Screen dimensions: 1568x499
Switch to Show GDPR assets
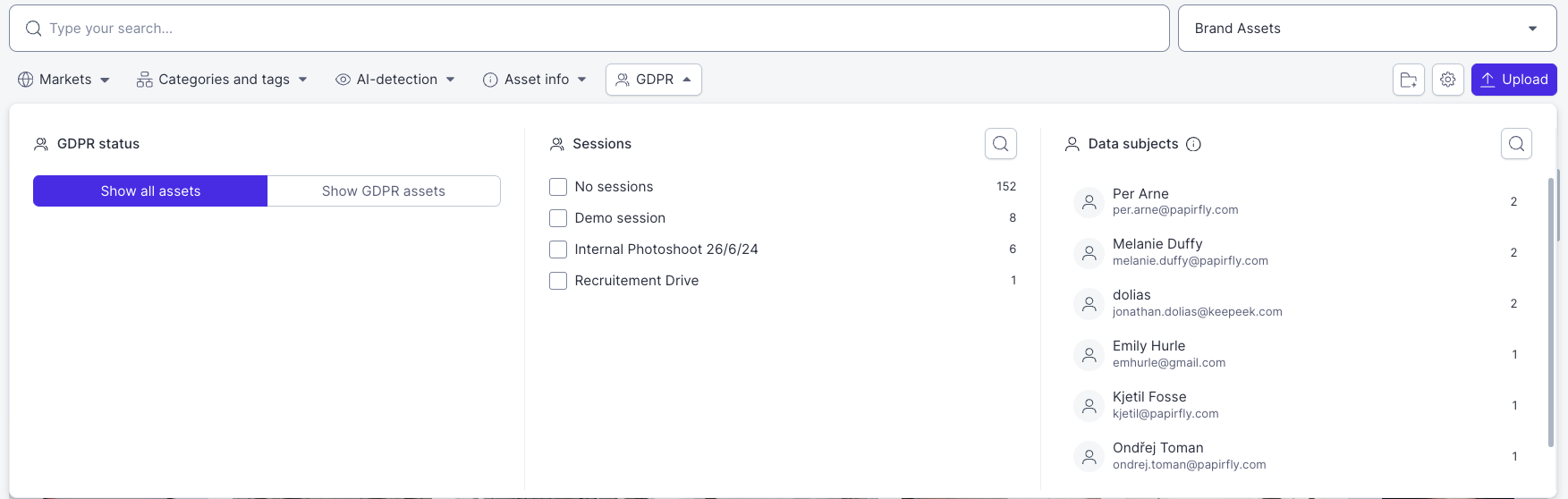384,191
